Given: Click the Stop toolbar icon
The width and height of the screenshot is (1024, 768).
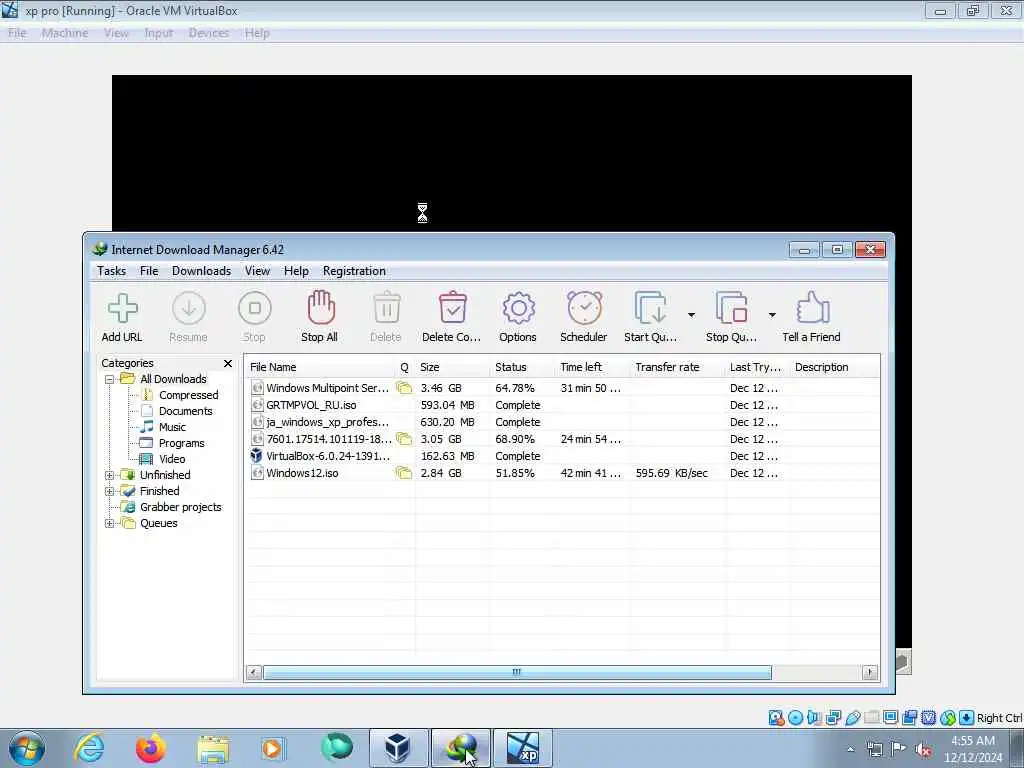Looking at the screenshot, I should coord(255,308).
